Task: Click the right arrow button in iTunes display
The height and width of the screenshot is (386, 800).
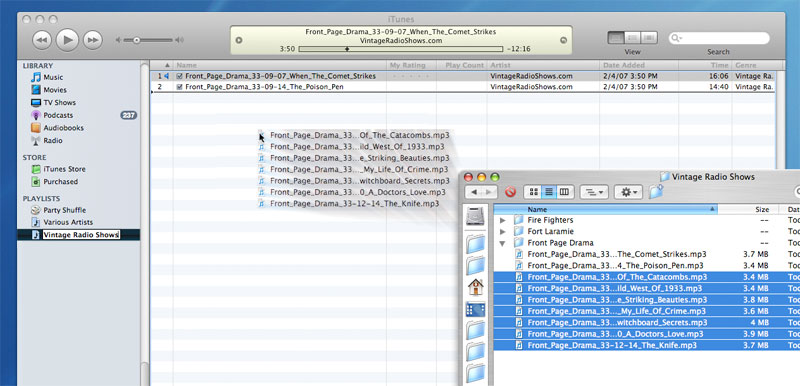Action: (563, 40)
